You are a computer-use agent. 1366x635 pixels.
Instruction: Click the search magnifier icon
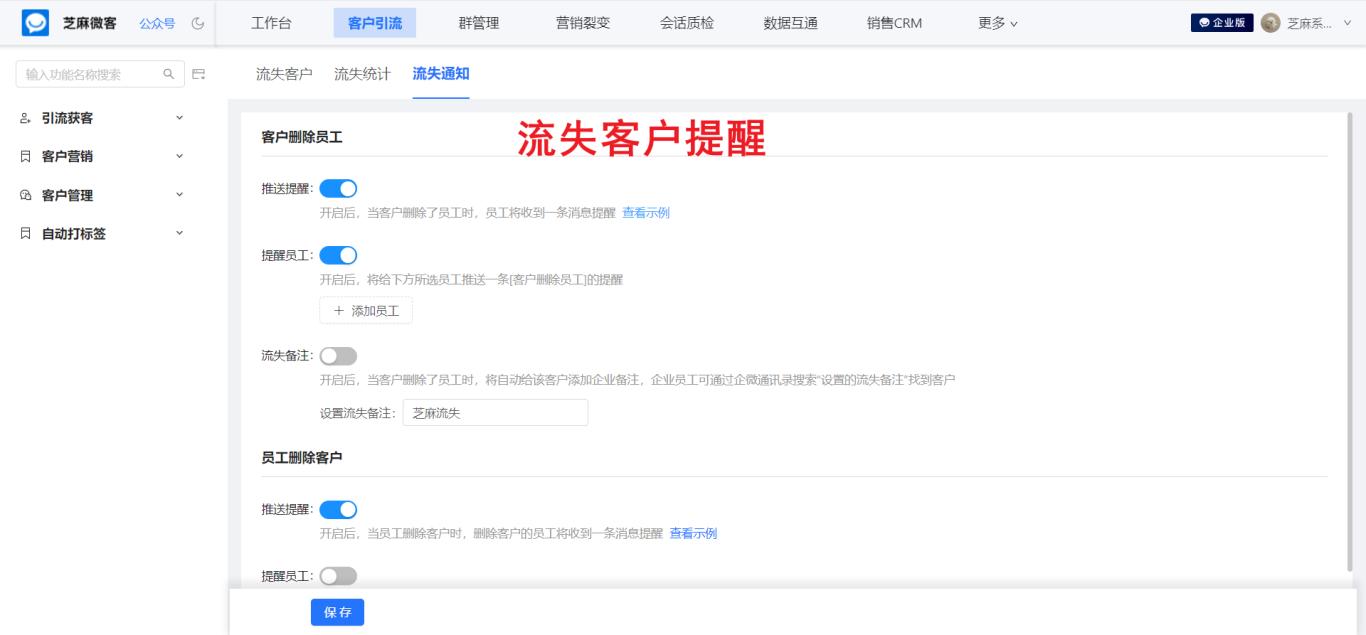(168, 74)
